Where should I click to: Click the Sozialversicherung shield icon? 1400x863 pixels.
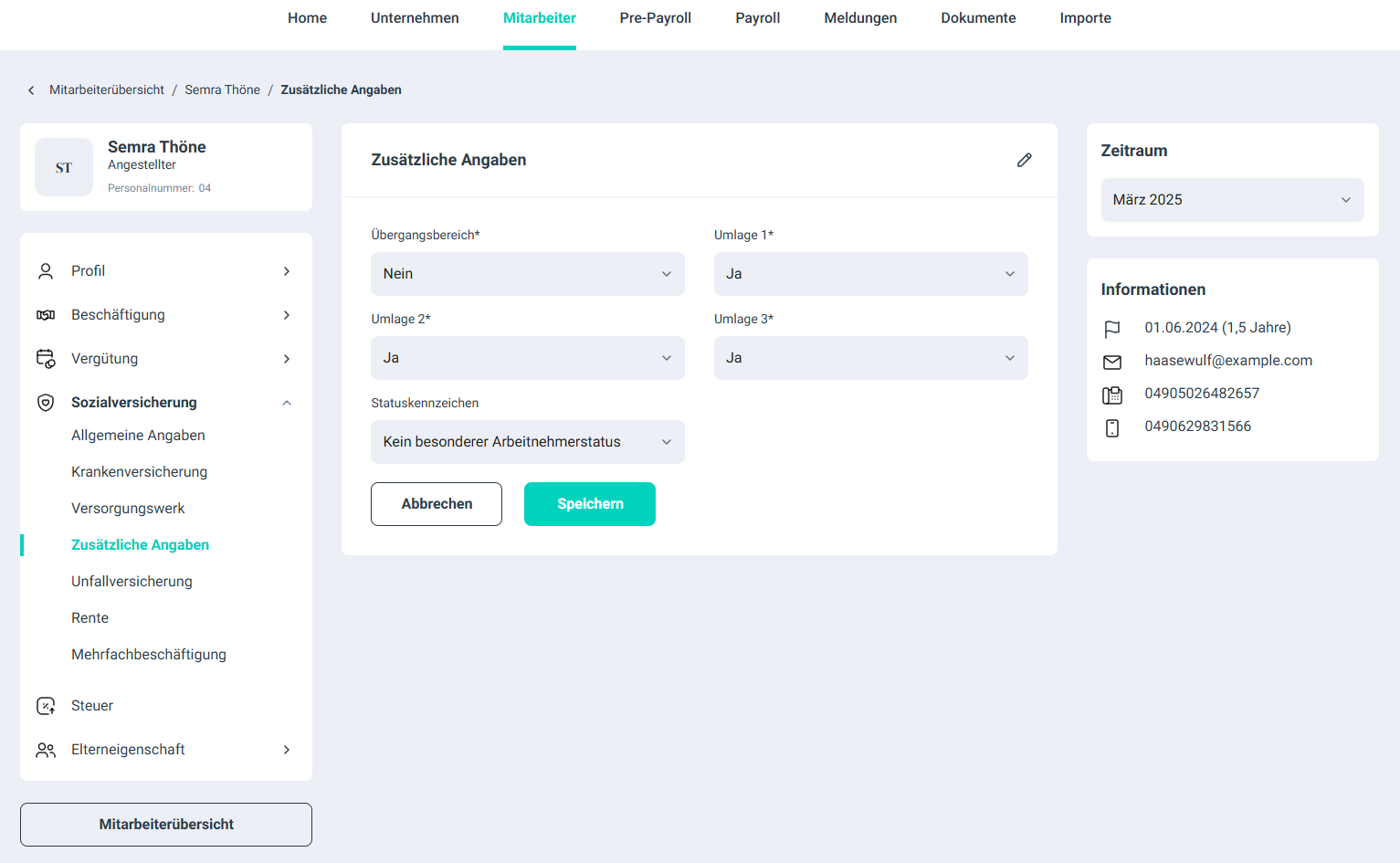[46, 403]
